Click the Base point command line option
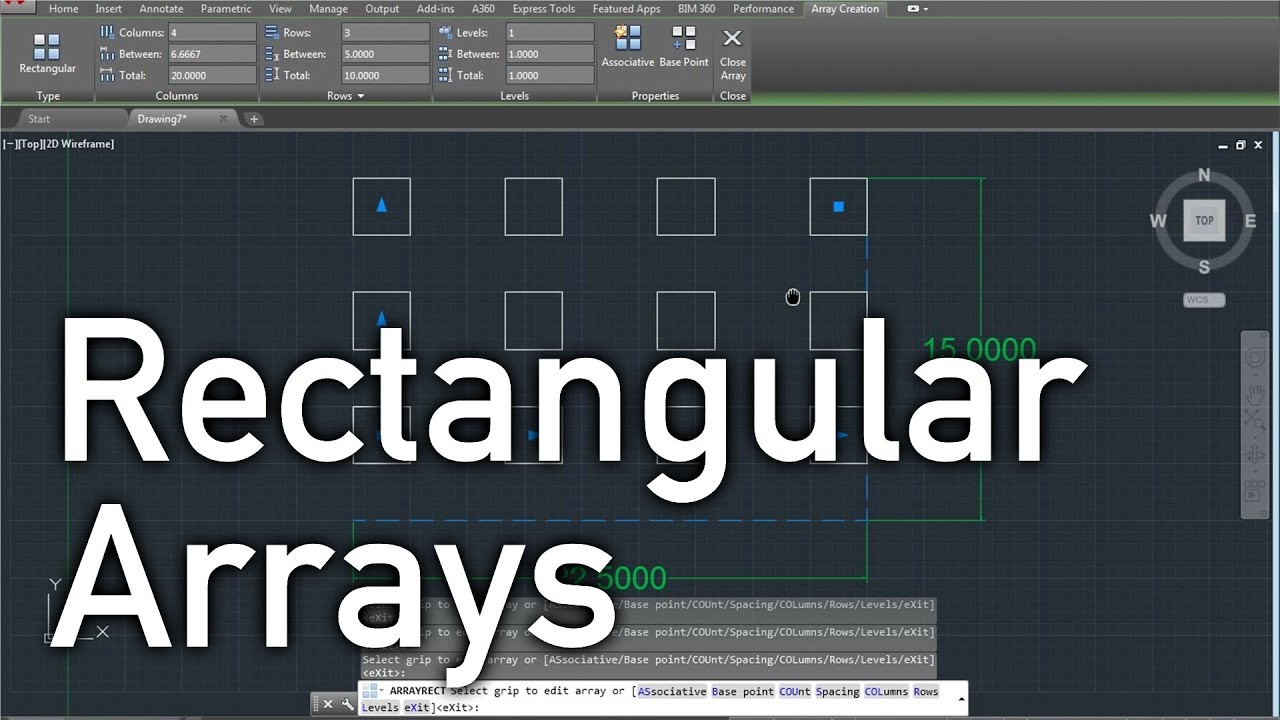The image size is (1280, 720). pos(743,692)
